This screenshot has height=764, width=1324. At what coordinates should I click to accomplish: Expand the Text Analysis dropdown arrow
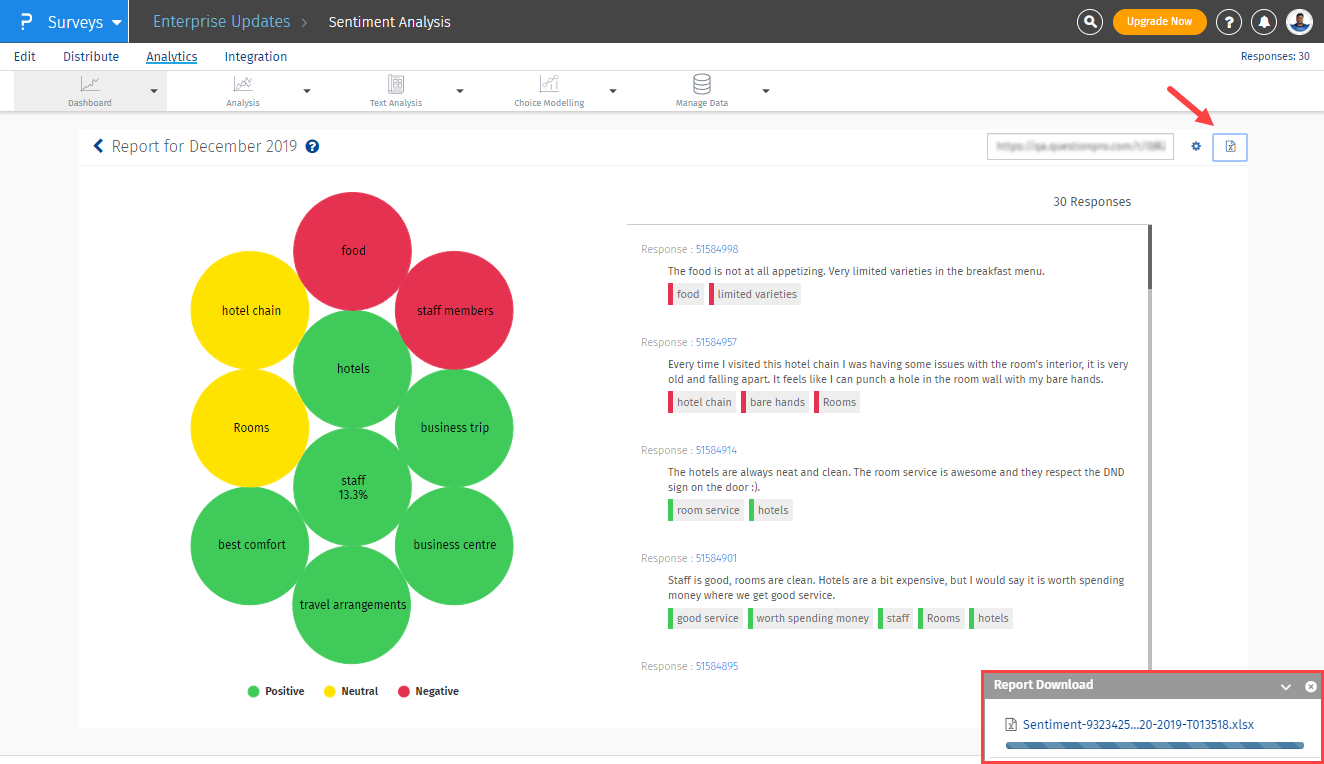[460, 91]
